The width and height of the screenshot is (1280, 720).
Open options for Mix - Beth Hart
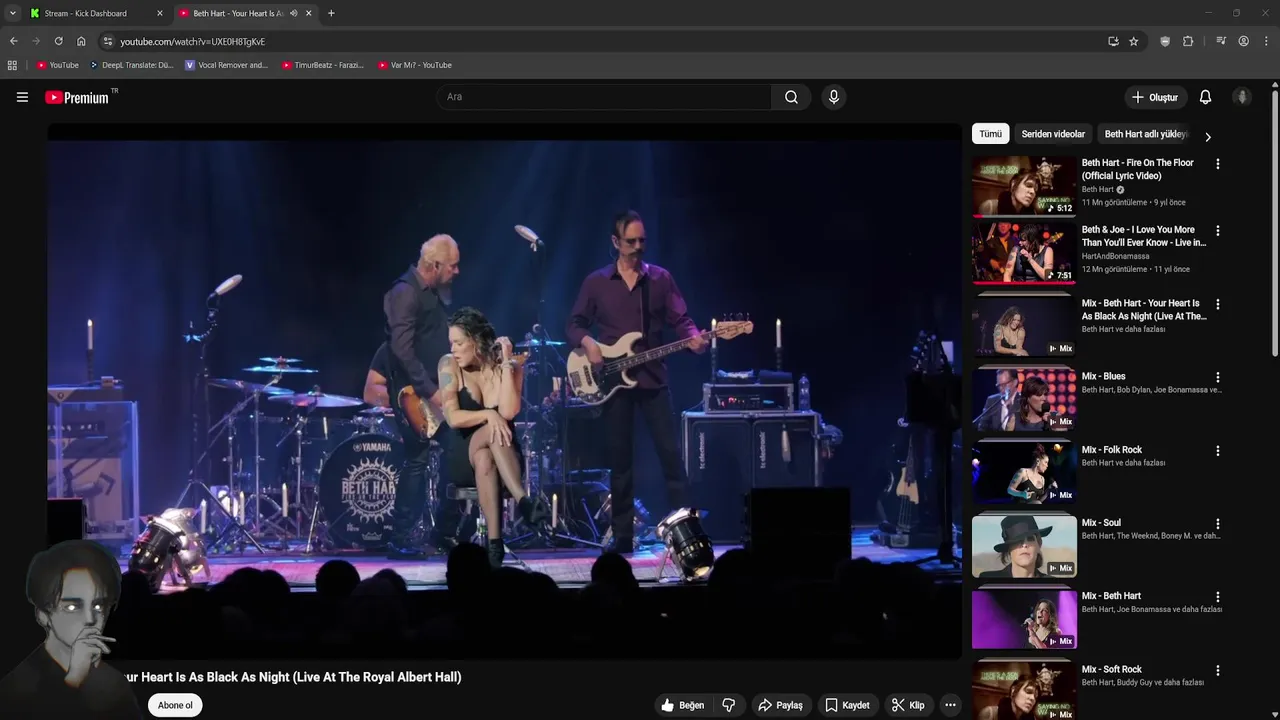coord(1217,597)
